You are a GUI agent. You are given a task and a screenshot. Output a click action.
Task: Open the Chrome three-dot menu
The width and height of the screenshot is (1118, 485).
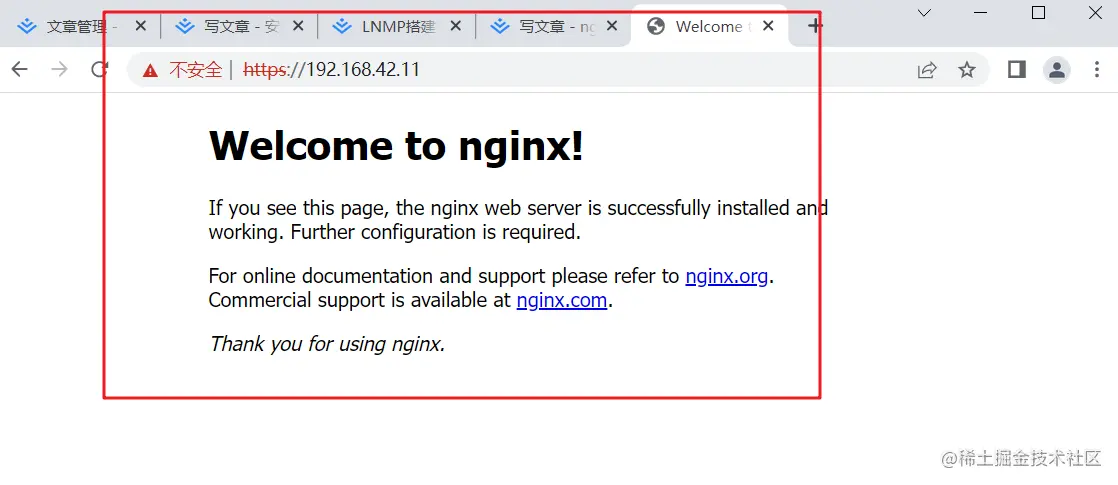[x=1097, y=69]
